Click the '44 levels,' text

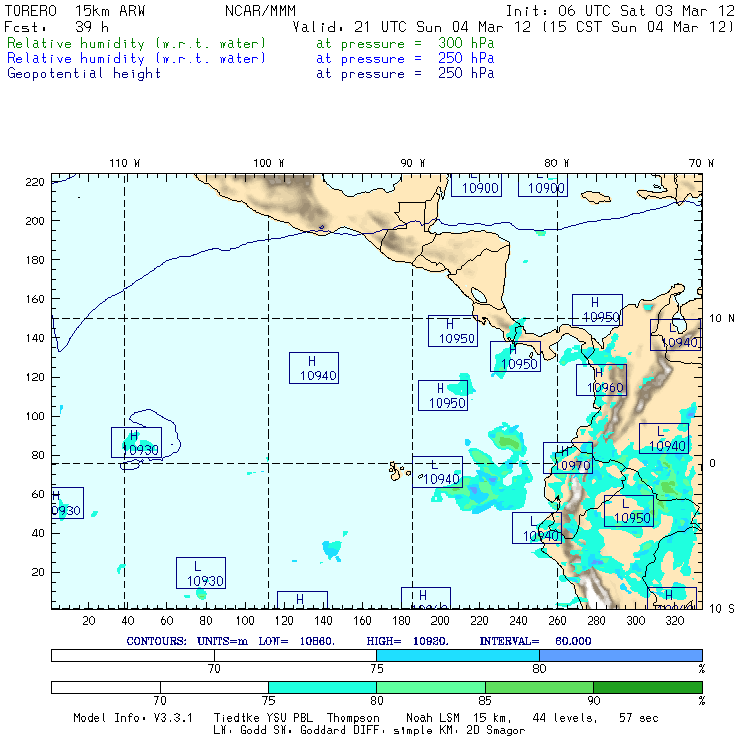pos(565,718)
